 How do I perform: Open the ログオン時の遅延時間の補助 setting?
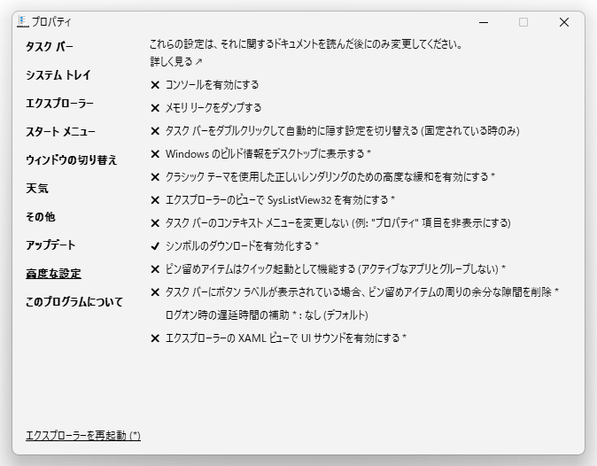coord(267,315)
